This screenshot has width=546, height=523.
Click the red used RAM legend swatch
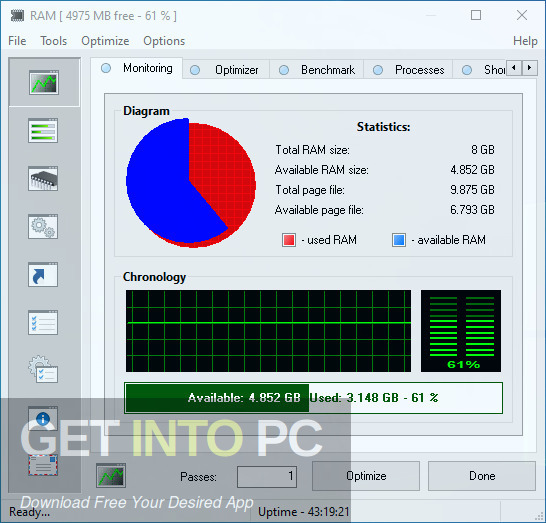289,240
